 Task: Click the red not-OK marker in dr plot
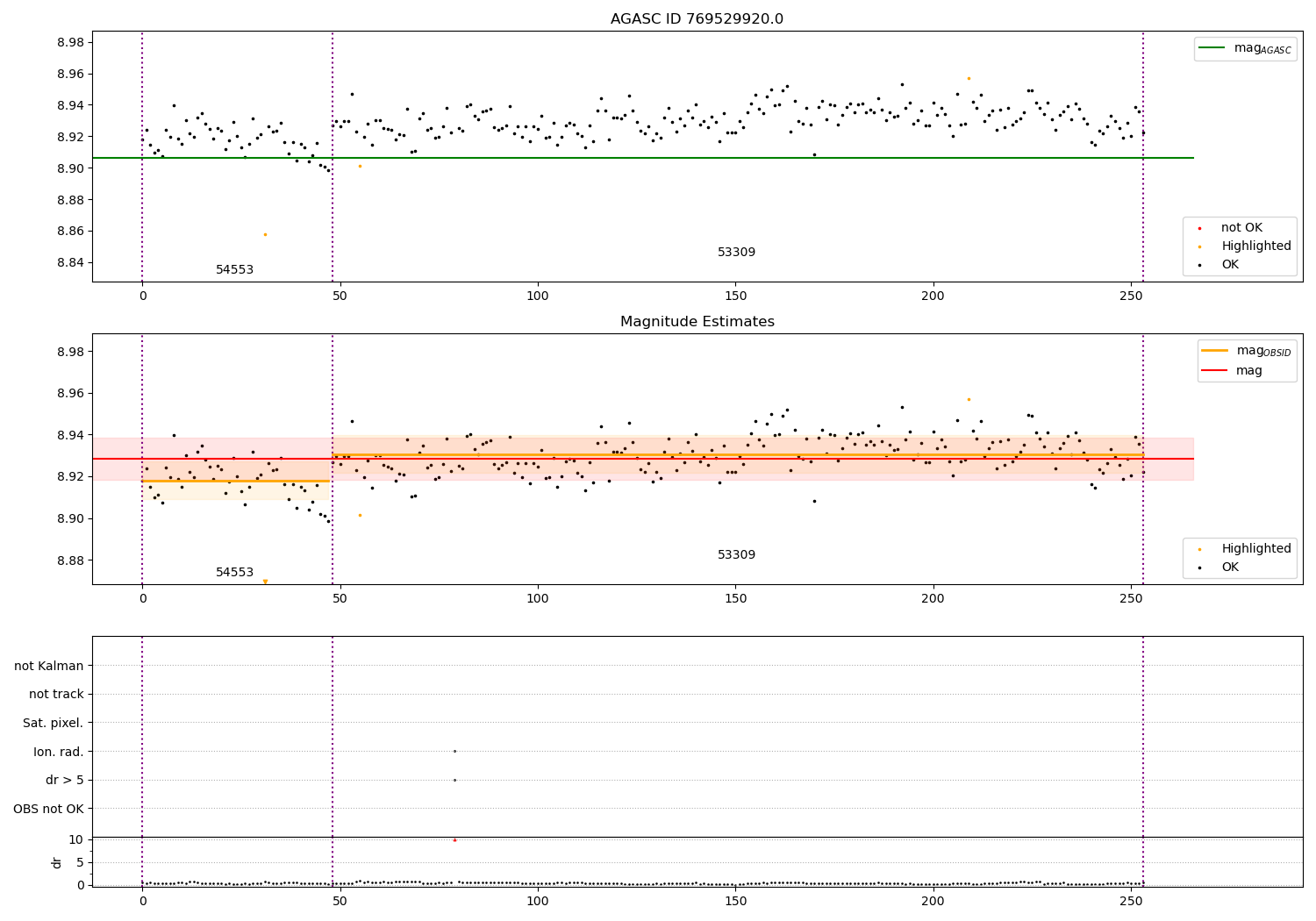[x=454, y=840]
